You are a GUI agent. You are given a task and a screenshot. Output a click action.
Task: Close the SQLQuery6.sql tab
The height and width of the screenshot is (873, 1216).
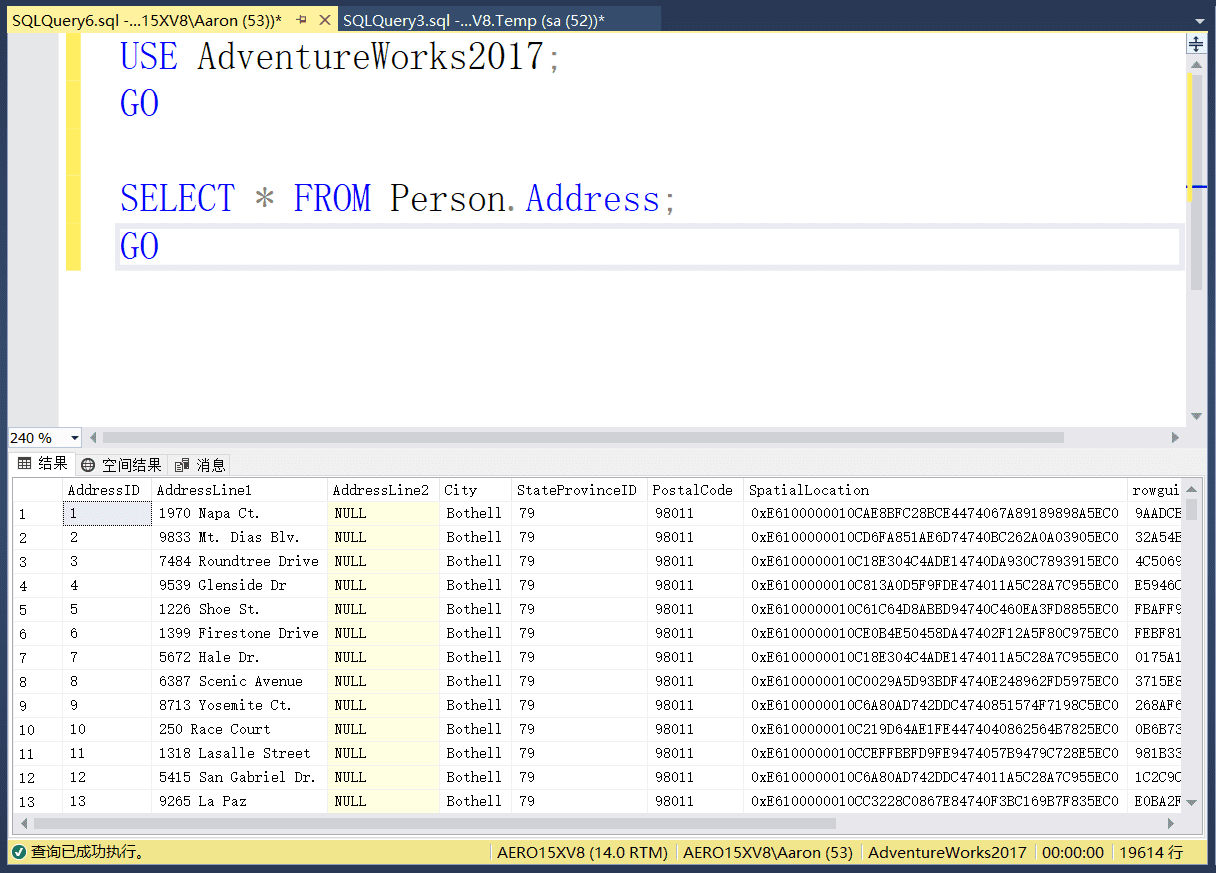(324, 20)
